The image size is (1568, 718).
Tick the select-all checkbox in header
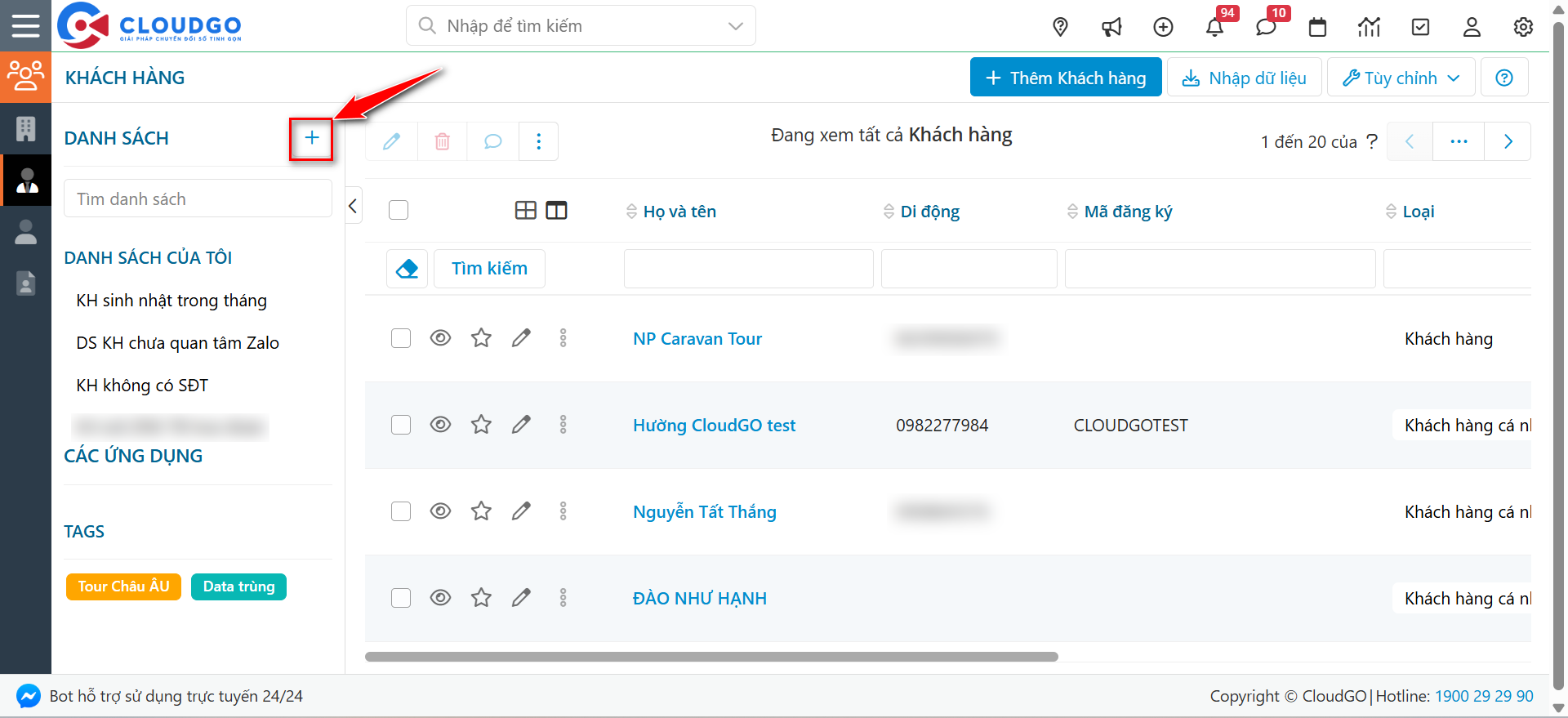pos(399,211)
